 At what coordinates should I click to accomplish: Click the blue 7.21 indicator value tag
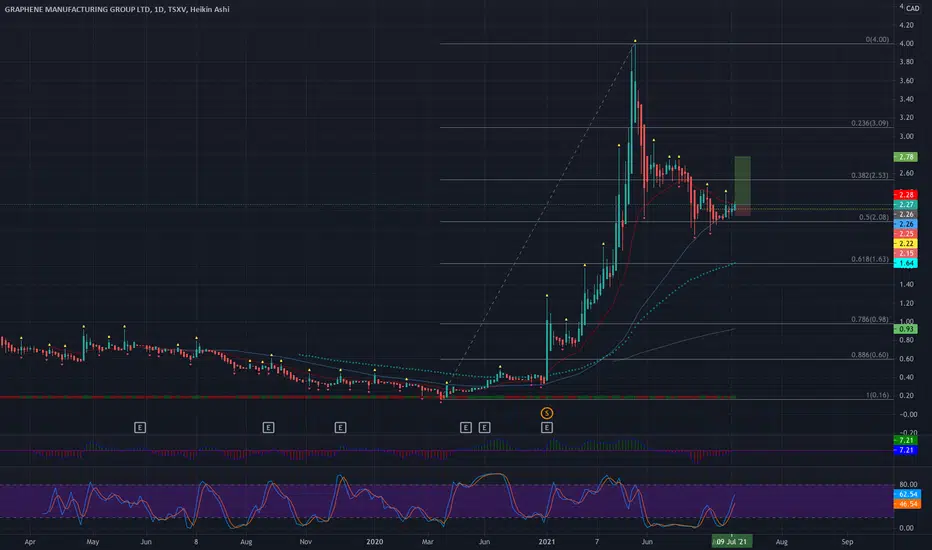(905, 450)
